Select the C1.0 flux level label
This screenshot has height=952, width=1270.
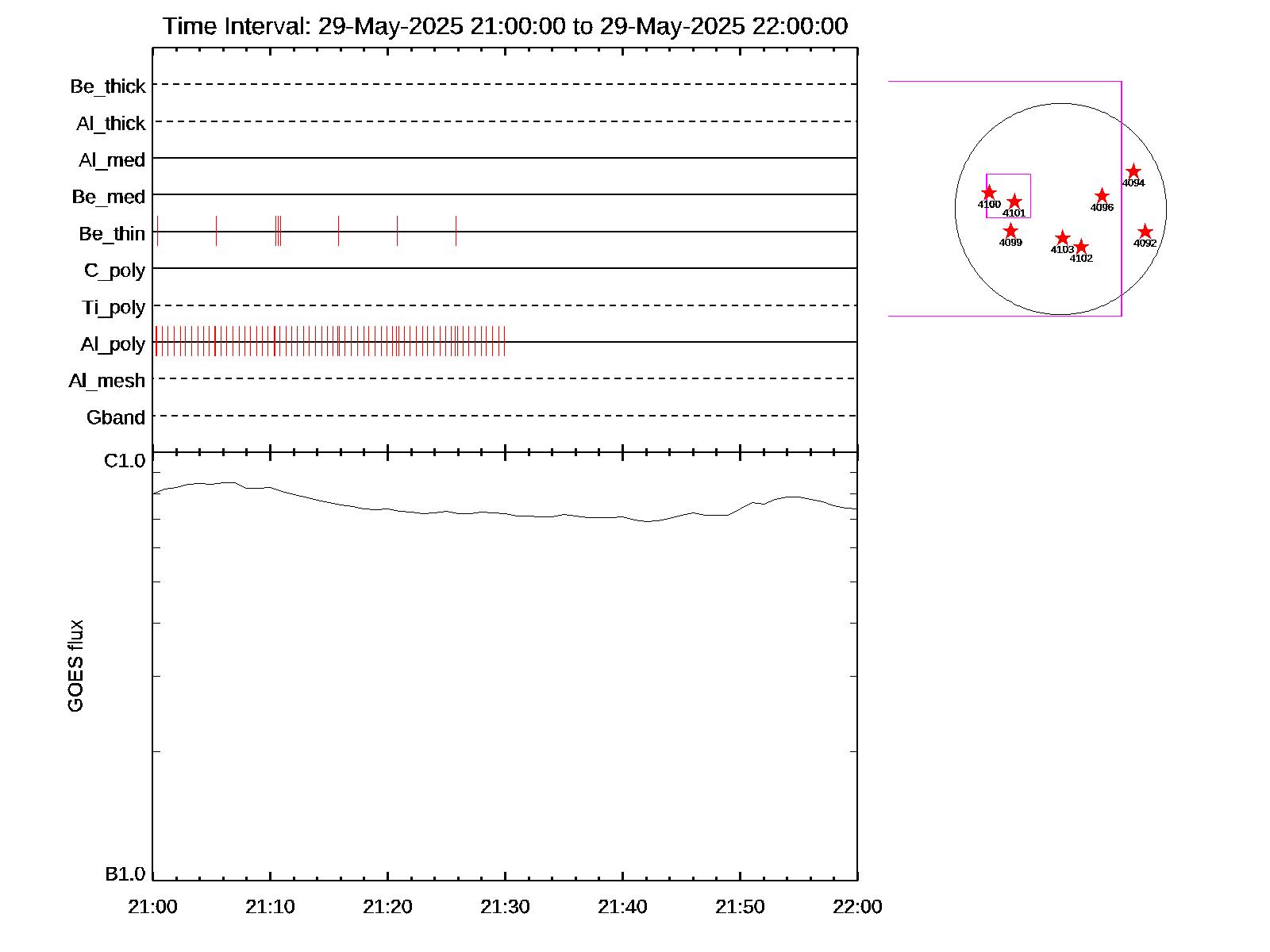125,461
